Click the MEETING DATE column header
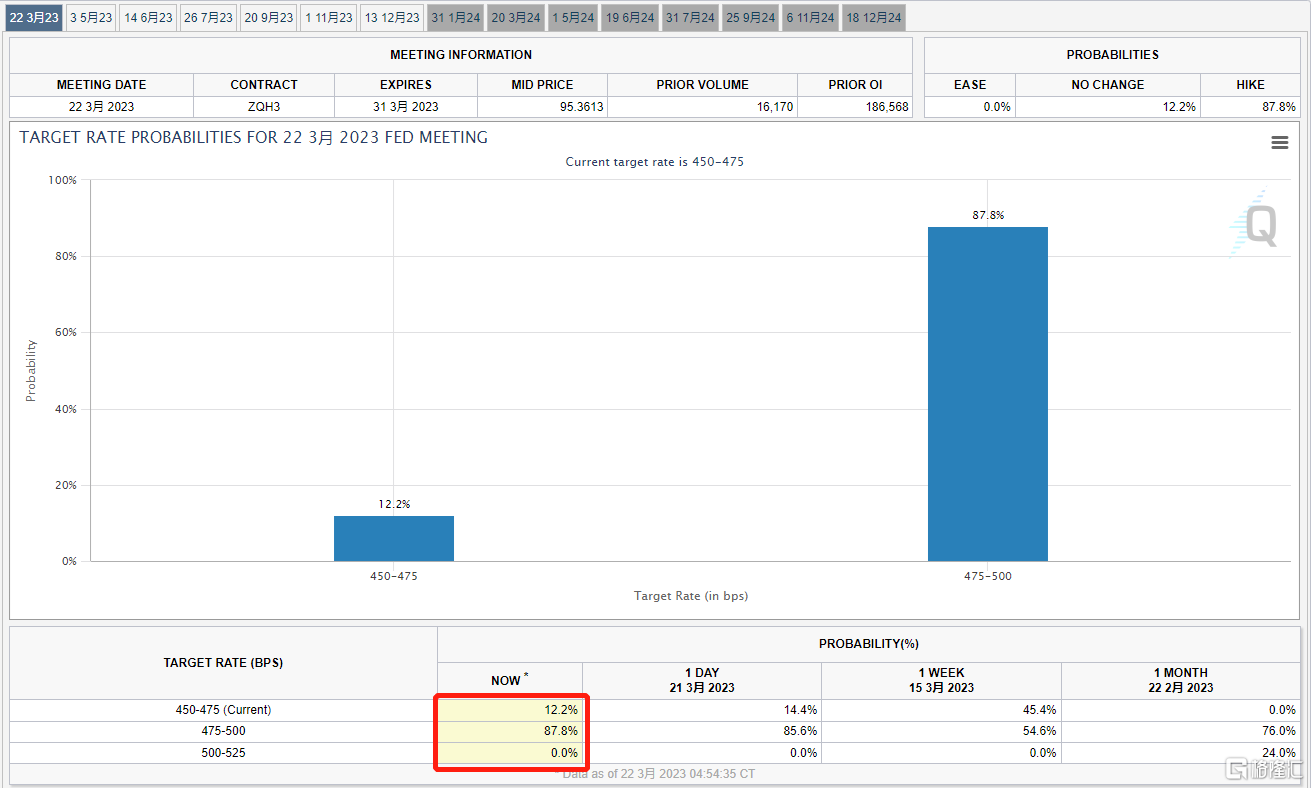The width and height of the screenshot is (1311, 788). click(x=101, y=85)
